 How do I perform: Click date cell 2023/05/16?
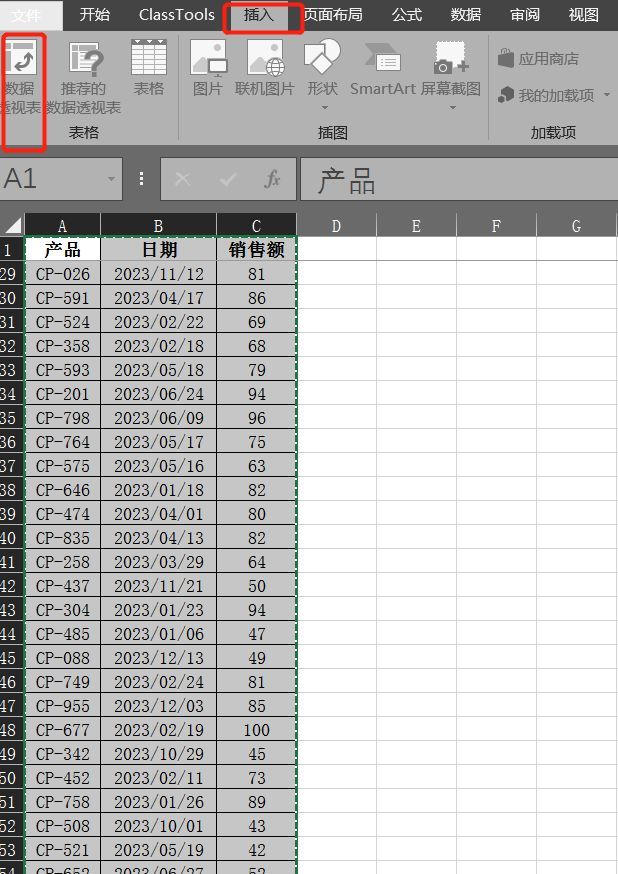pos(158,465)
